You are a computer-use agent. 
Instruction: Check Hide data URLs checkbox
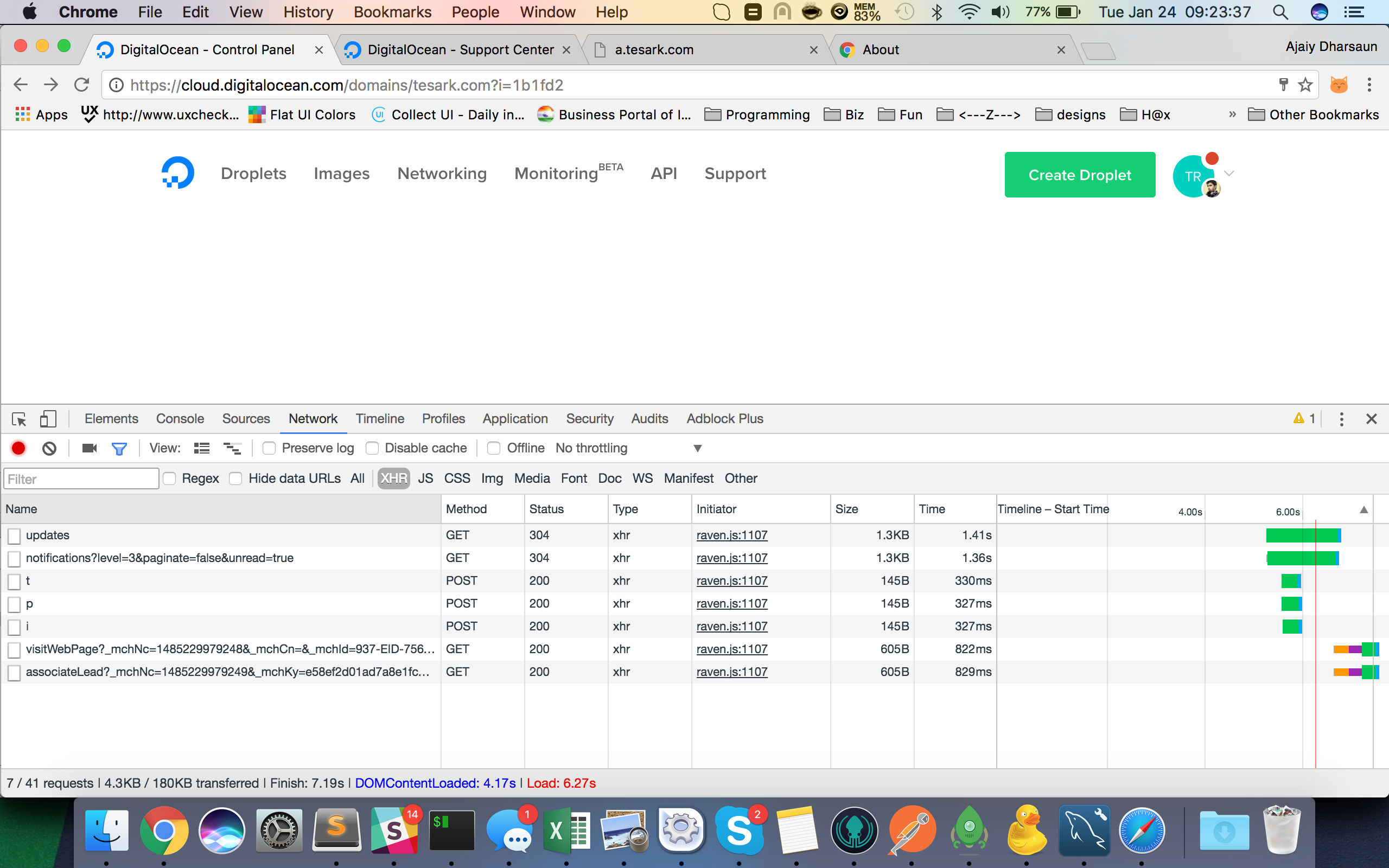pos(235,479)
